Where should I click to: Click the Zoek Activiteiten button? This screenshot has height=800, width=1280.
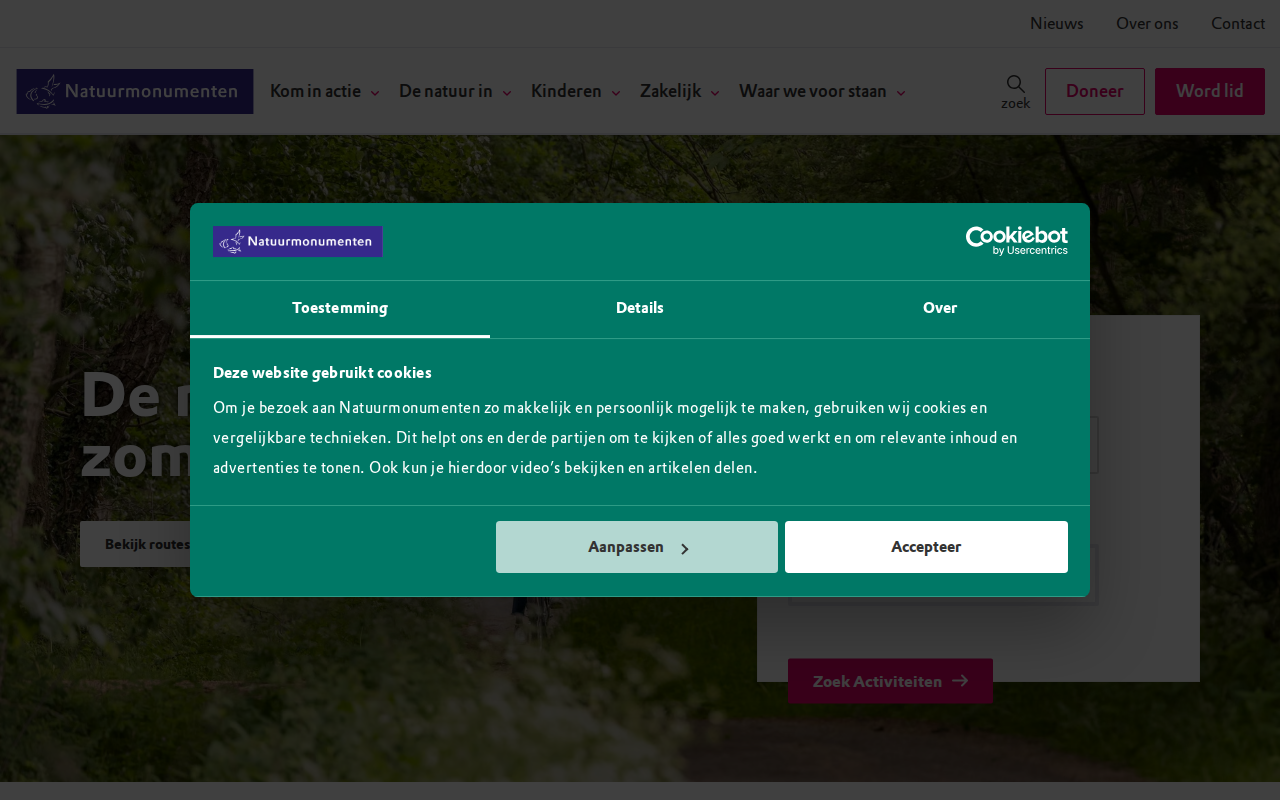coord(890,681)
